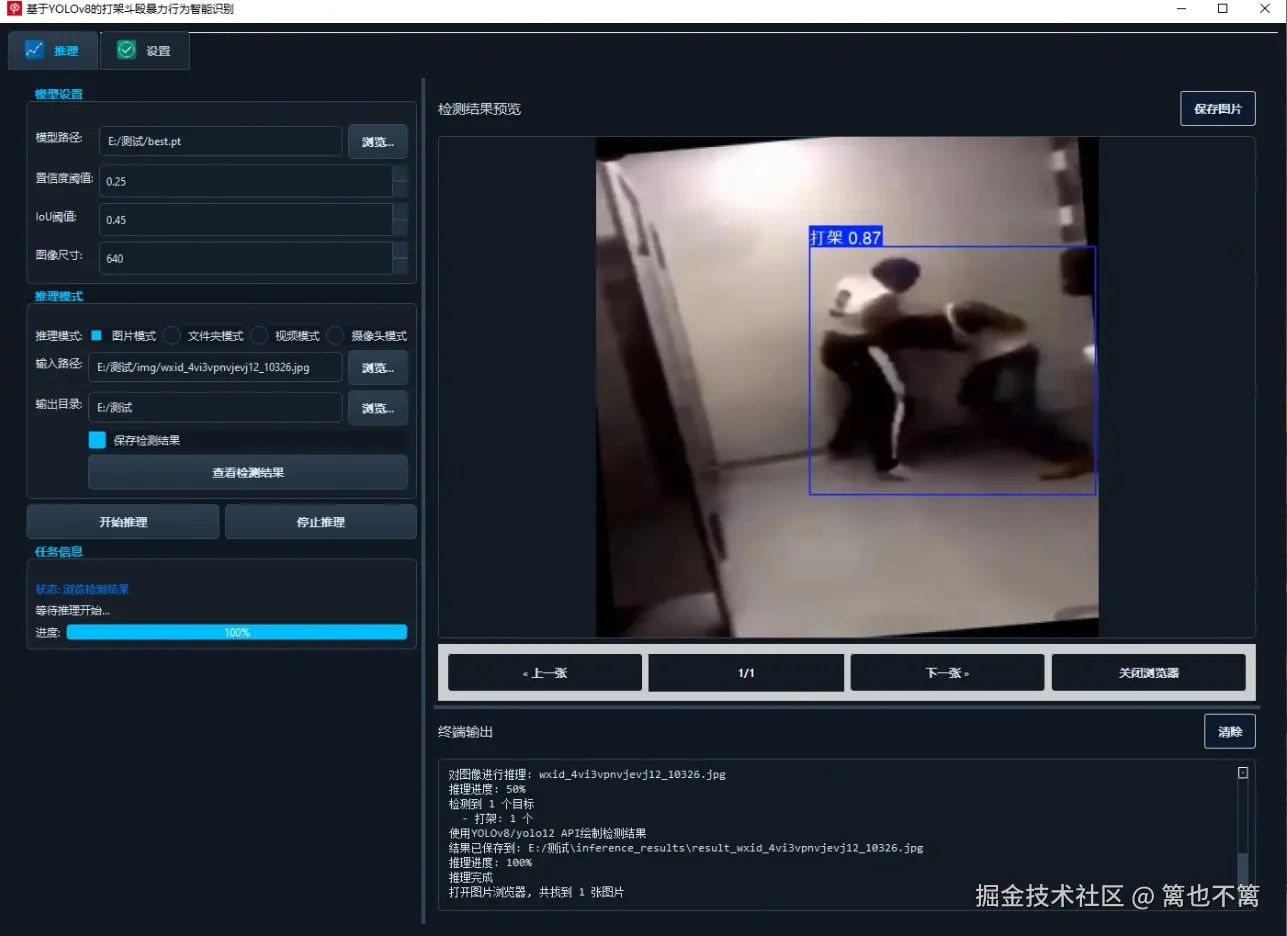Click the 推理模式 section title
The width and height of the screenshot is (1287, 936).
pos(59,297)
